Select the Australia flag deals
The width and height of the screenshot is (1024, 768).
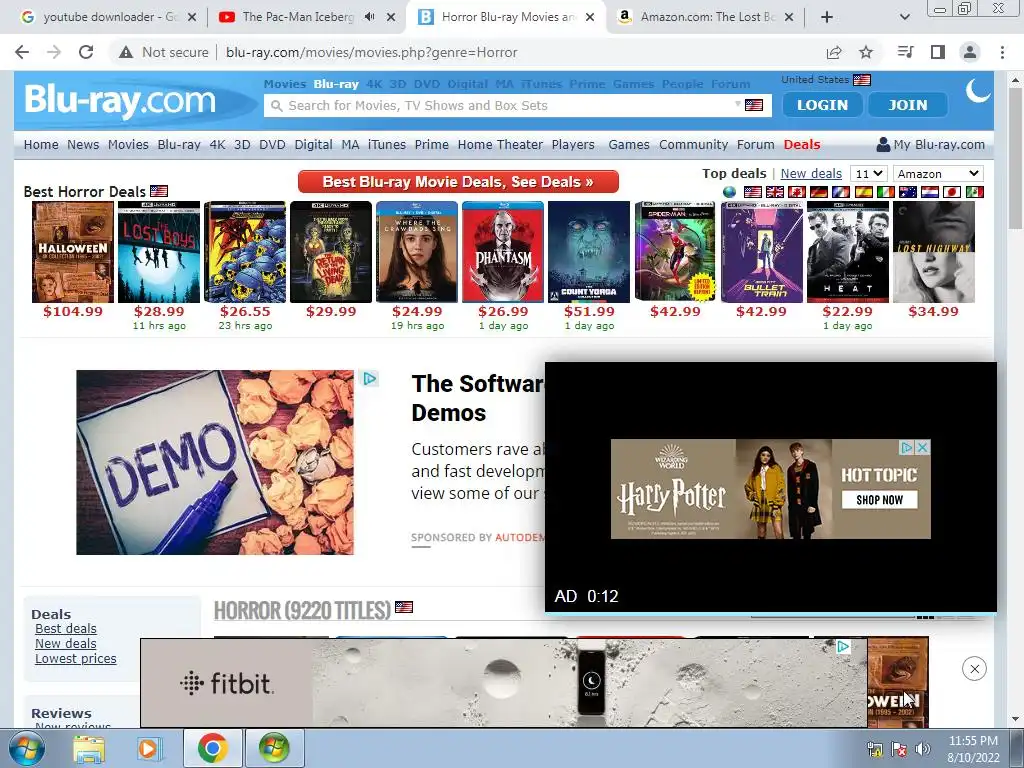coord(908,192)
